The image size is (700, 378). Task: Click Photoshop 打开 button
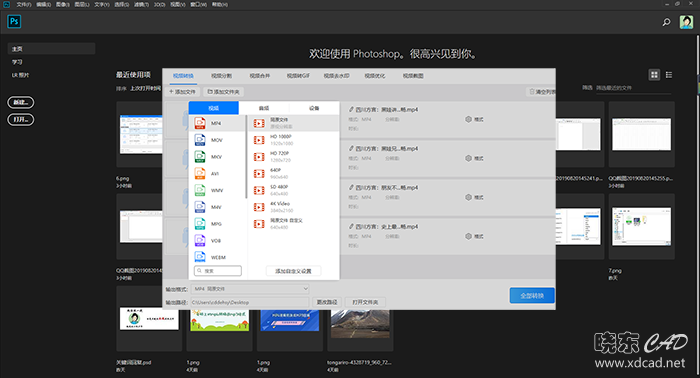(x=21, y=120)
